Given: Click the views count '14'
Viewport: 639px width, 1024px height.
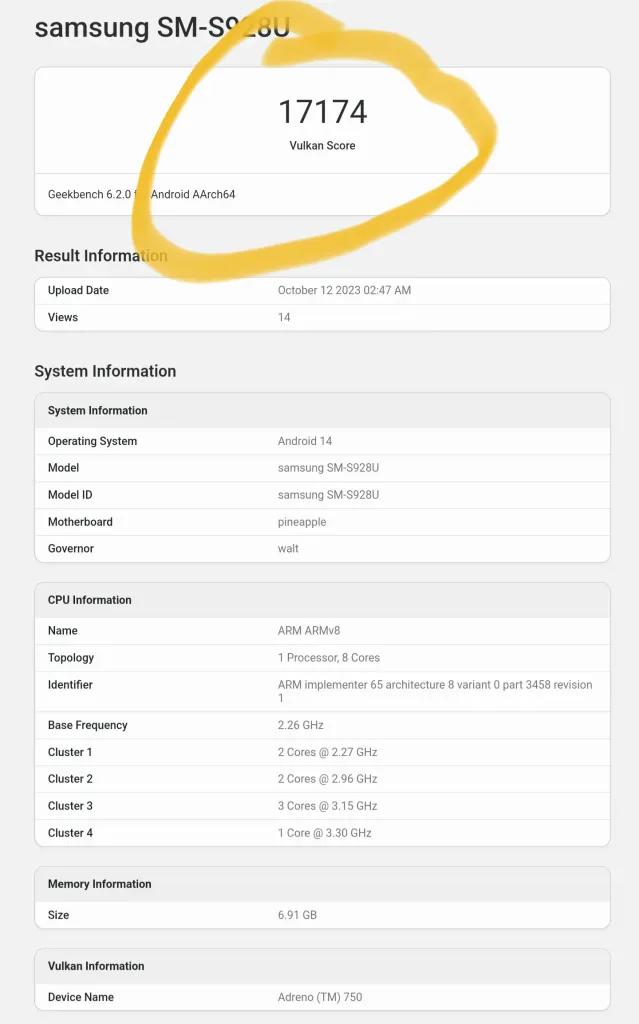Looking at the screenshot, I should (x=284, y=317).
